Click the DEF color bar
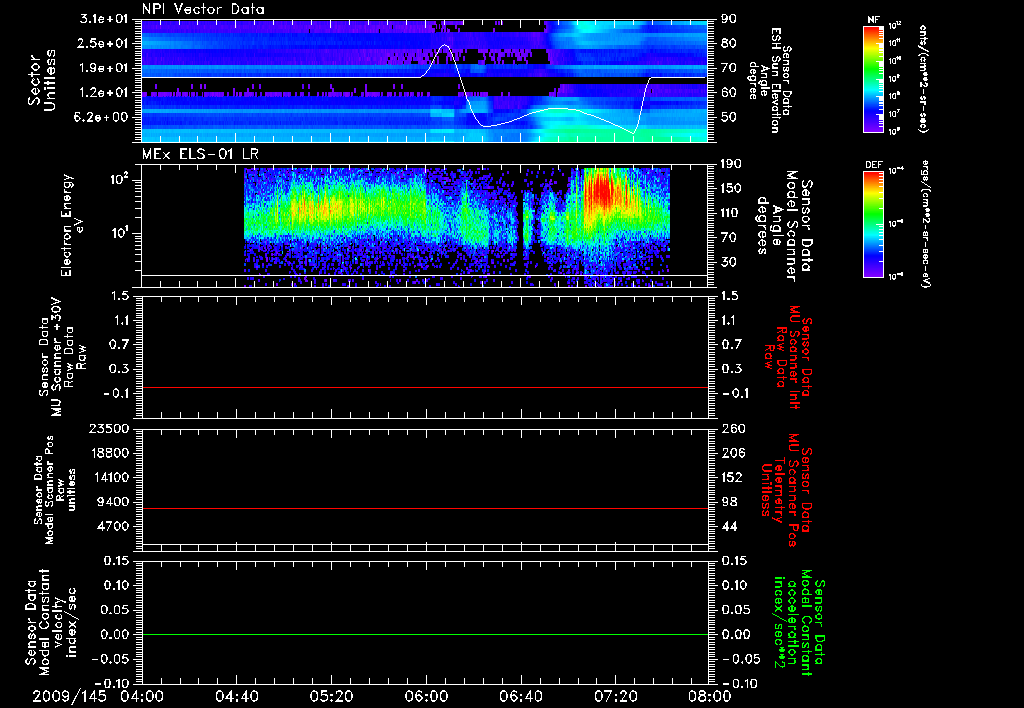Image resolution: width=1024 pixels, height=708 pixels. (873, 224)
